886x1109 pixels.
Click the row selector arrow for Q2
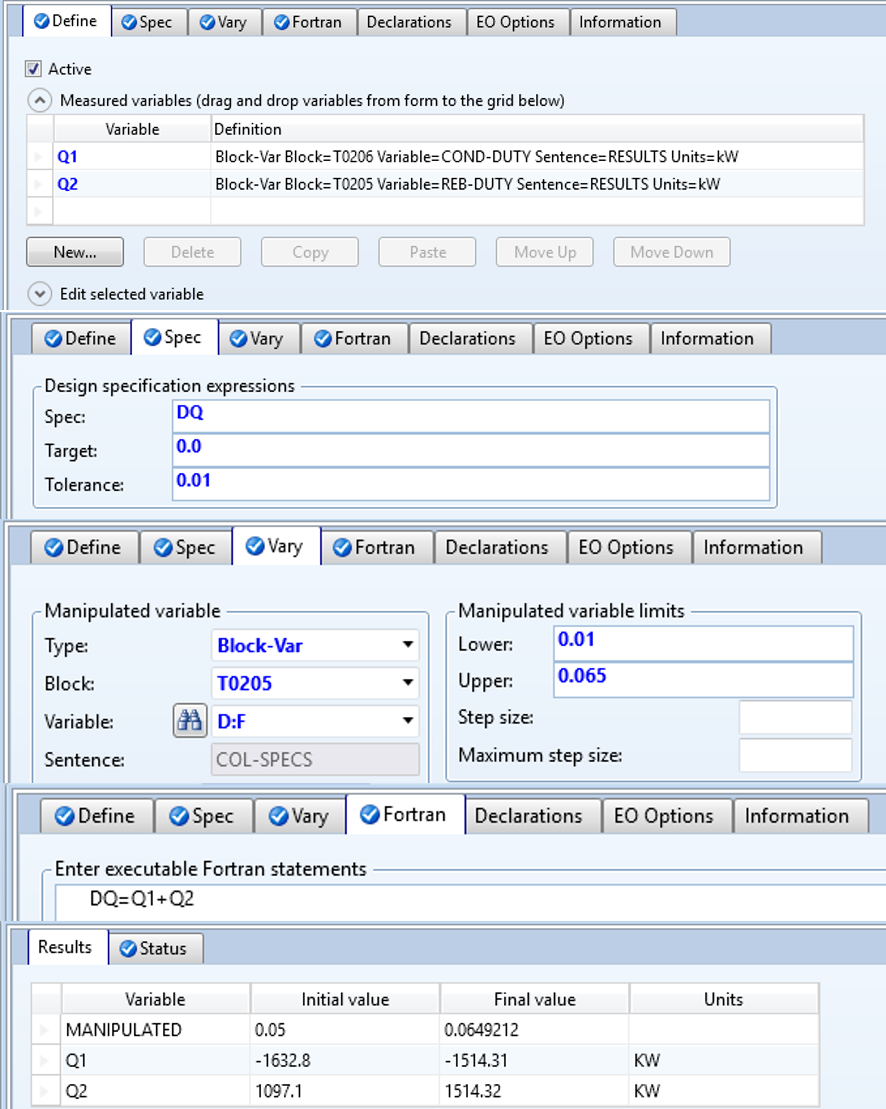[x=40, y=184]
